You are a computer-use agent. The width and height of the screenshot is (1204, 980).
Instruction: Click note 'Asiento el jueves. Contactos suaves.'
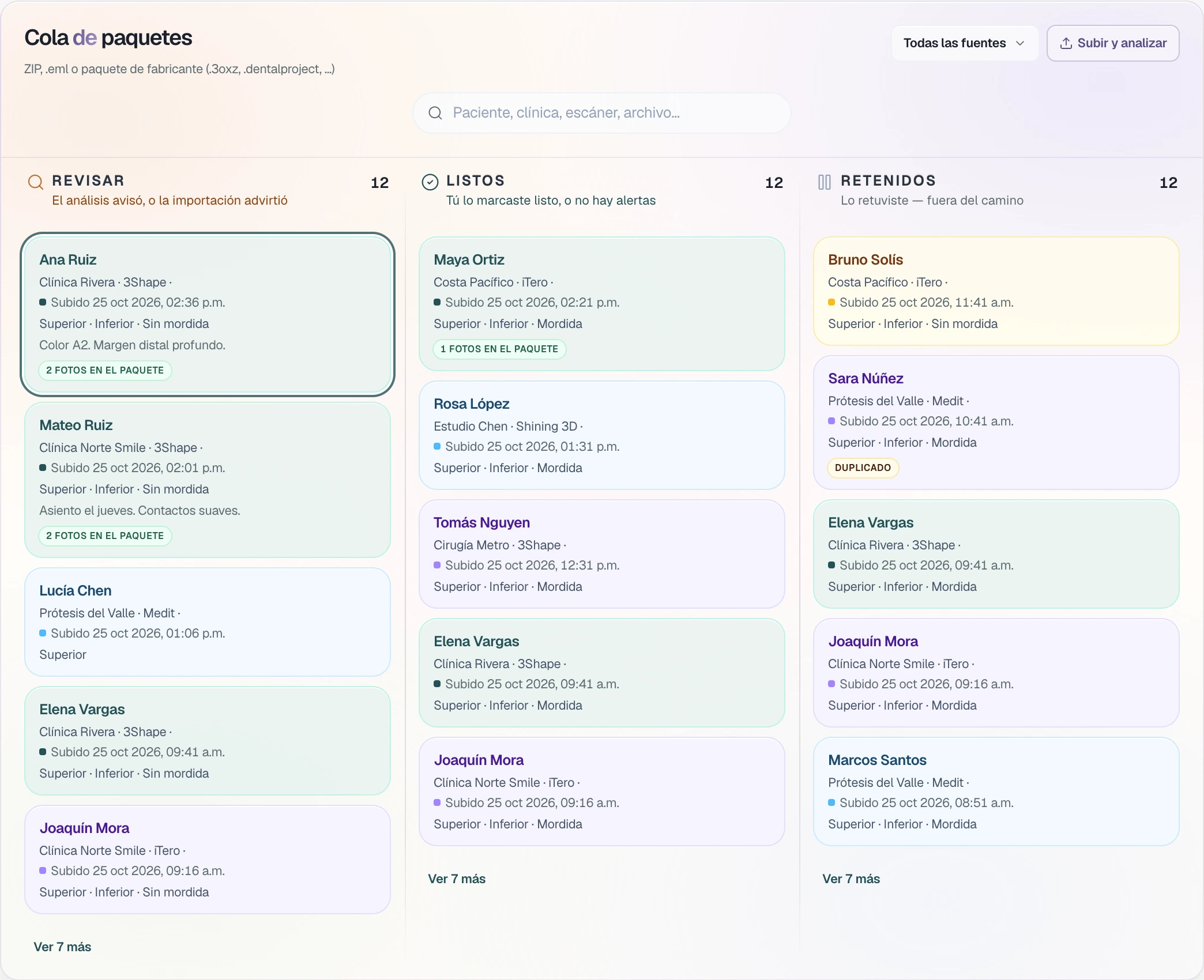click(x=140, y=510)
